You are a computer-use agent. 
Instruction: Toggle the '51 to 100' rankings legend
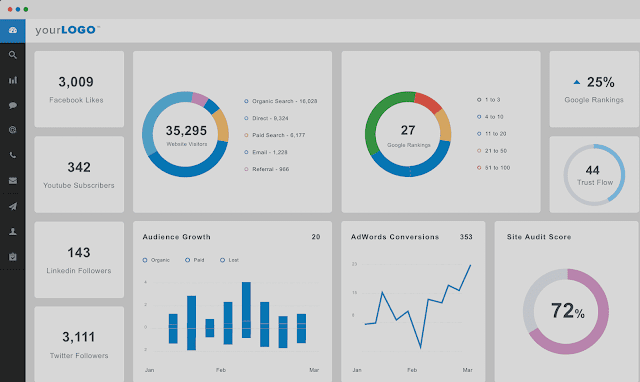tap(493, 168)
